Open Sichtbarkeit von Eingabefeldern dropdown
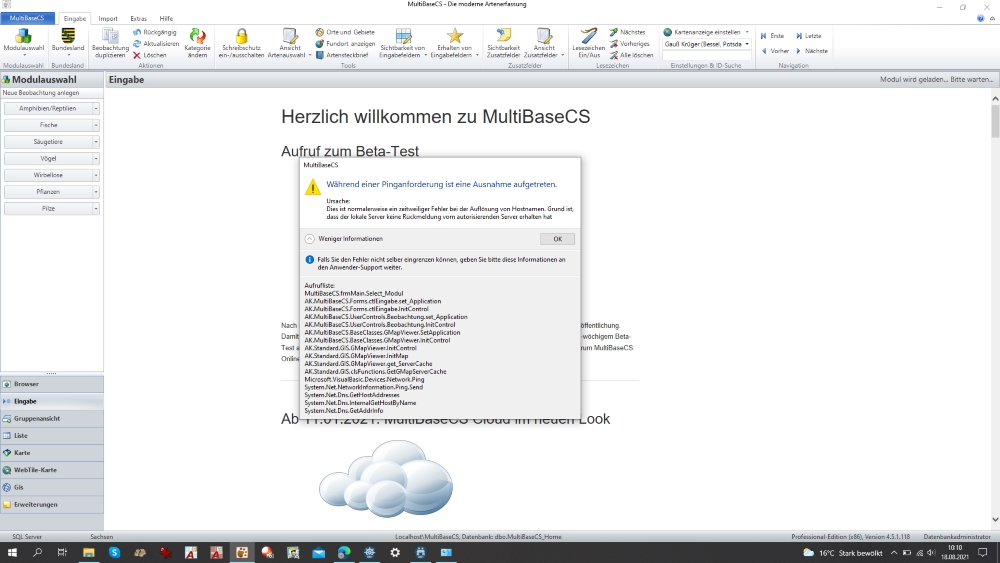This screenshot has width=1000, height=563. click(x=402, y=43)
